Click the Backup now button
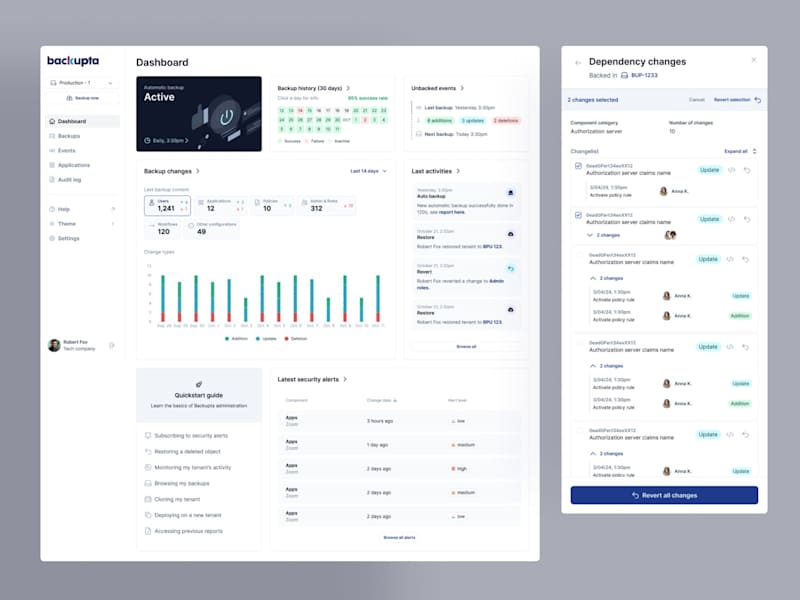Screen dimensions: 800x600 tap(83, 98)
